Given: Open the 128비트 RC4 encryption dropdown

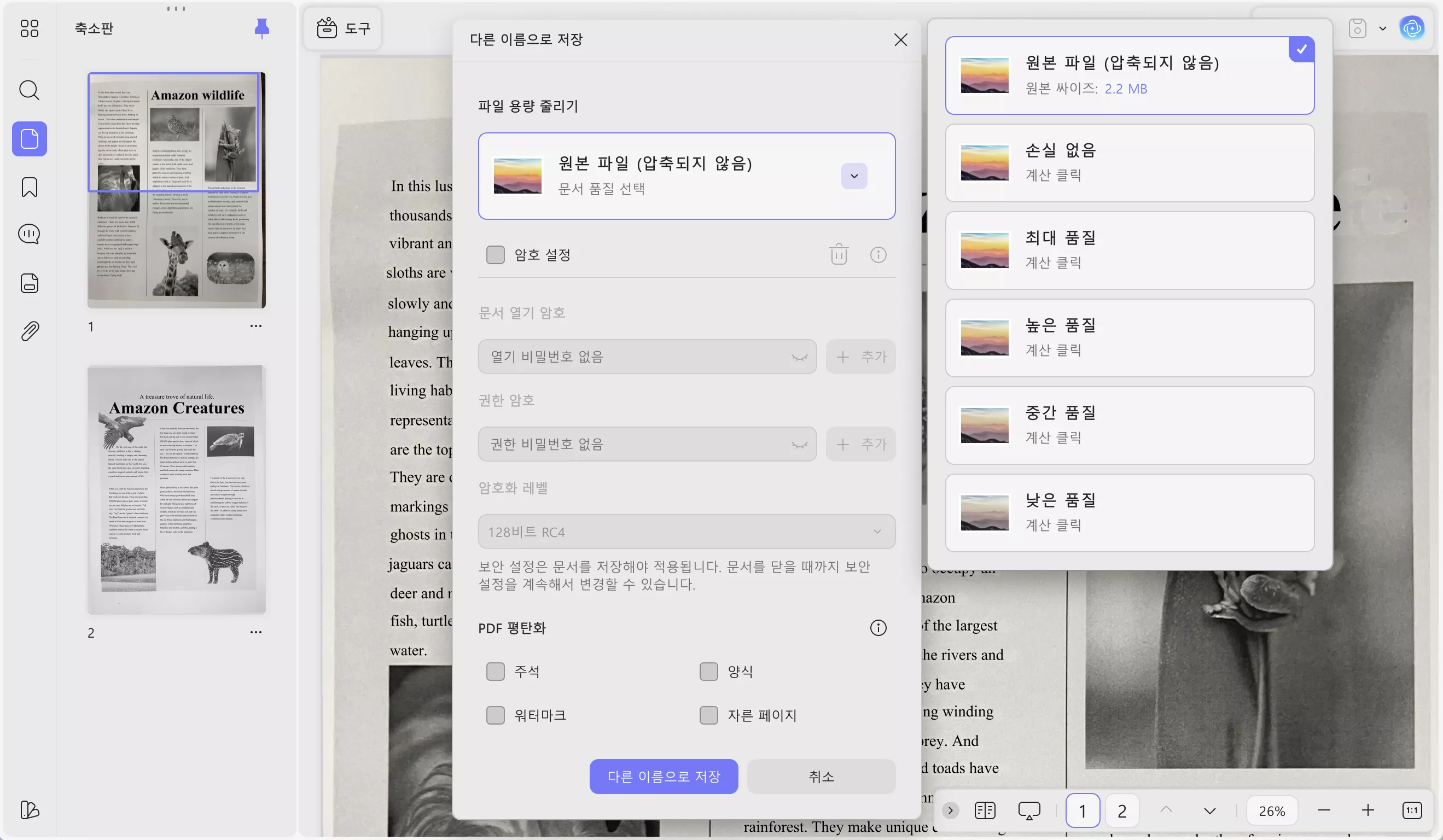Looking at the screenshot, I should pyautogui.click(x=877, y=532).
